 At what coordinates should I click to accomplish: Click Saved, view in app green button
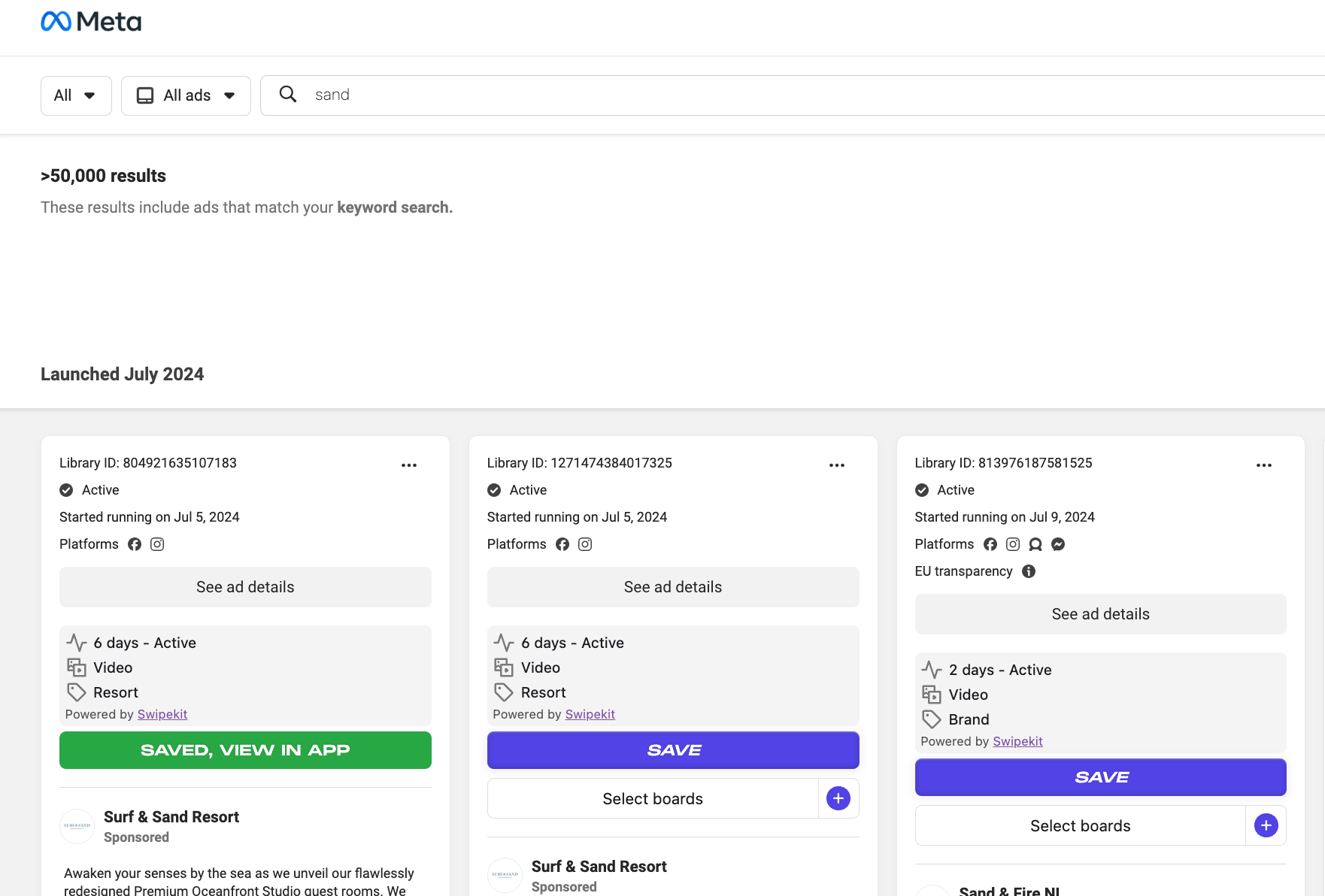coord(245,749)
